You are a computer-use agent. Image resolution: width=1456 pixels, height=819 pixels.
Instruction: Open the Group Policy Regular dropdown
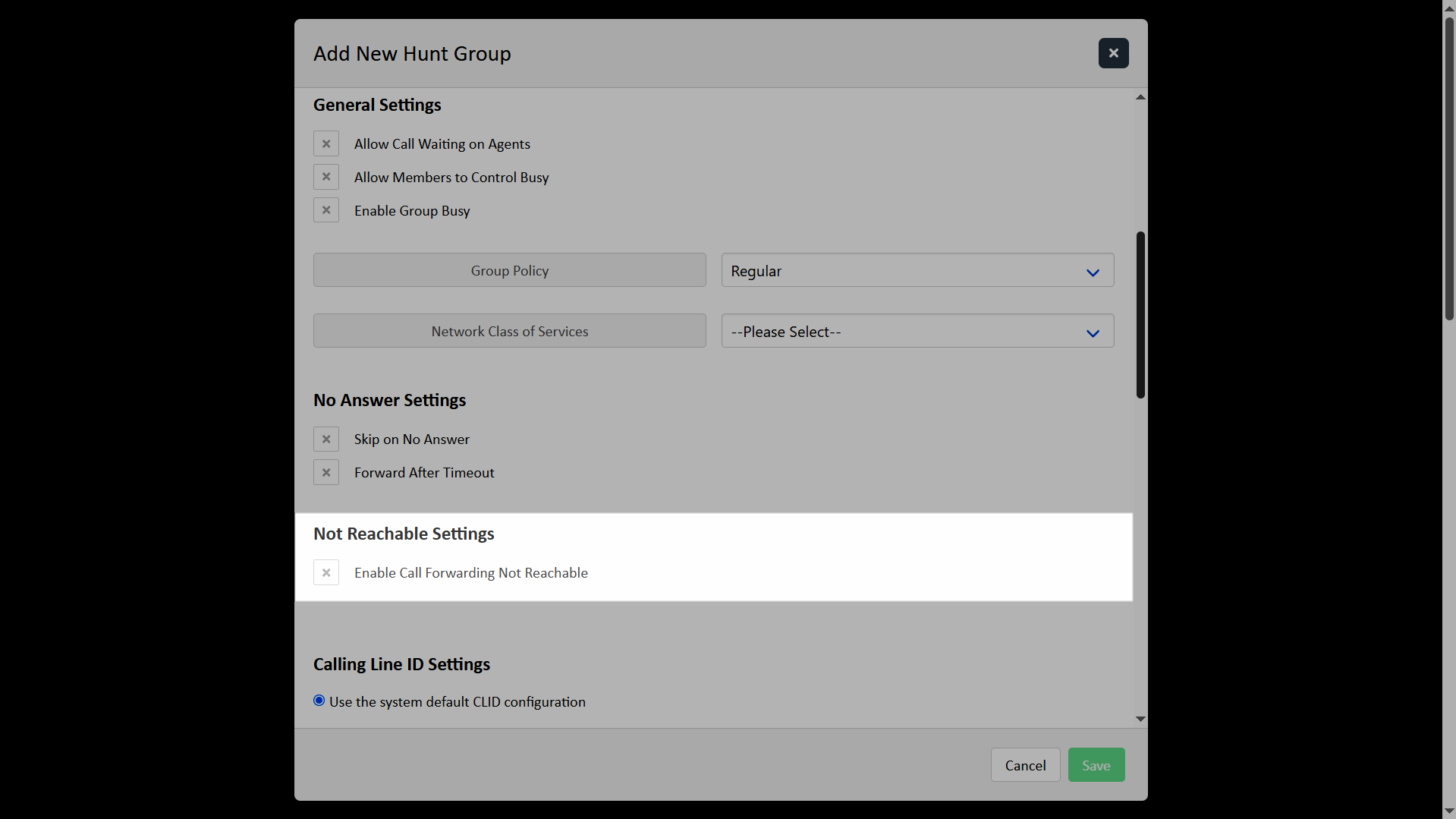[x=917, y=271]
